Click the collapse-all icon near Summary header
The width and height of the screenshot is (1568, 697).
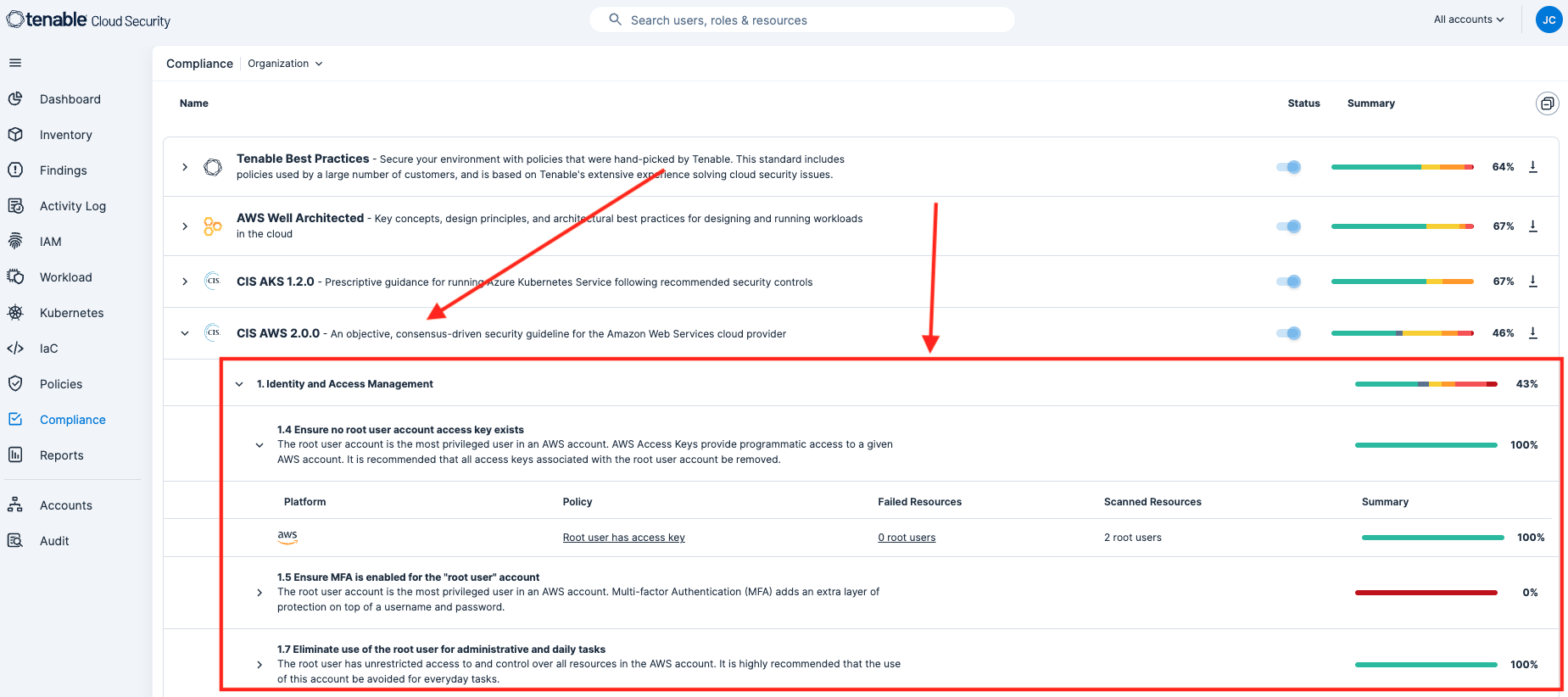[x=1548, y=103]
